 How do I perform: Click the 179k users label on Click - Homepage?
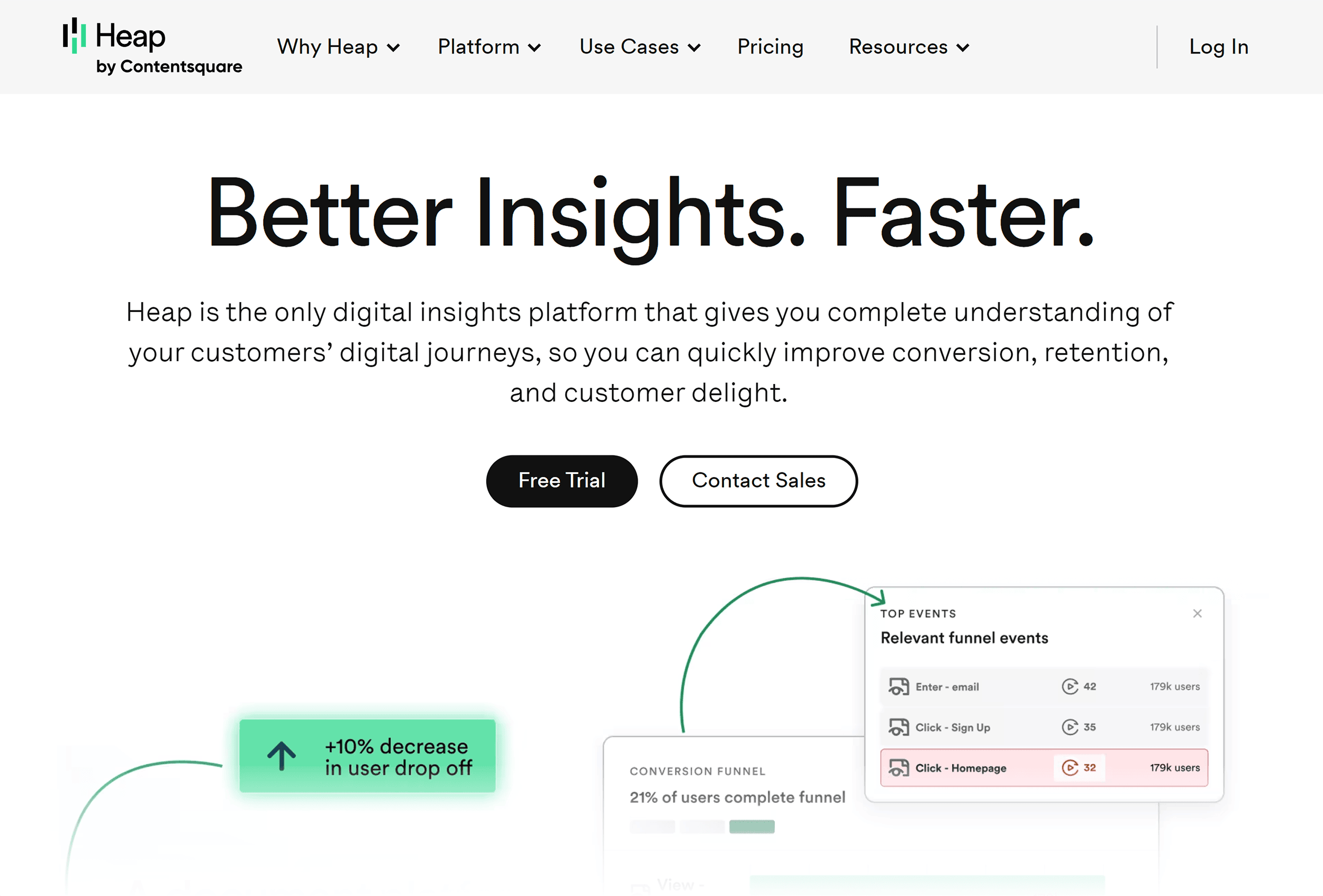coord(1174,767)
